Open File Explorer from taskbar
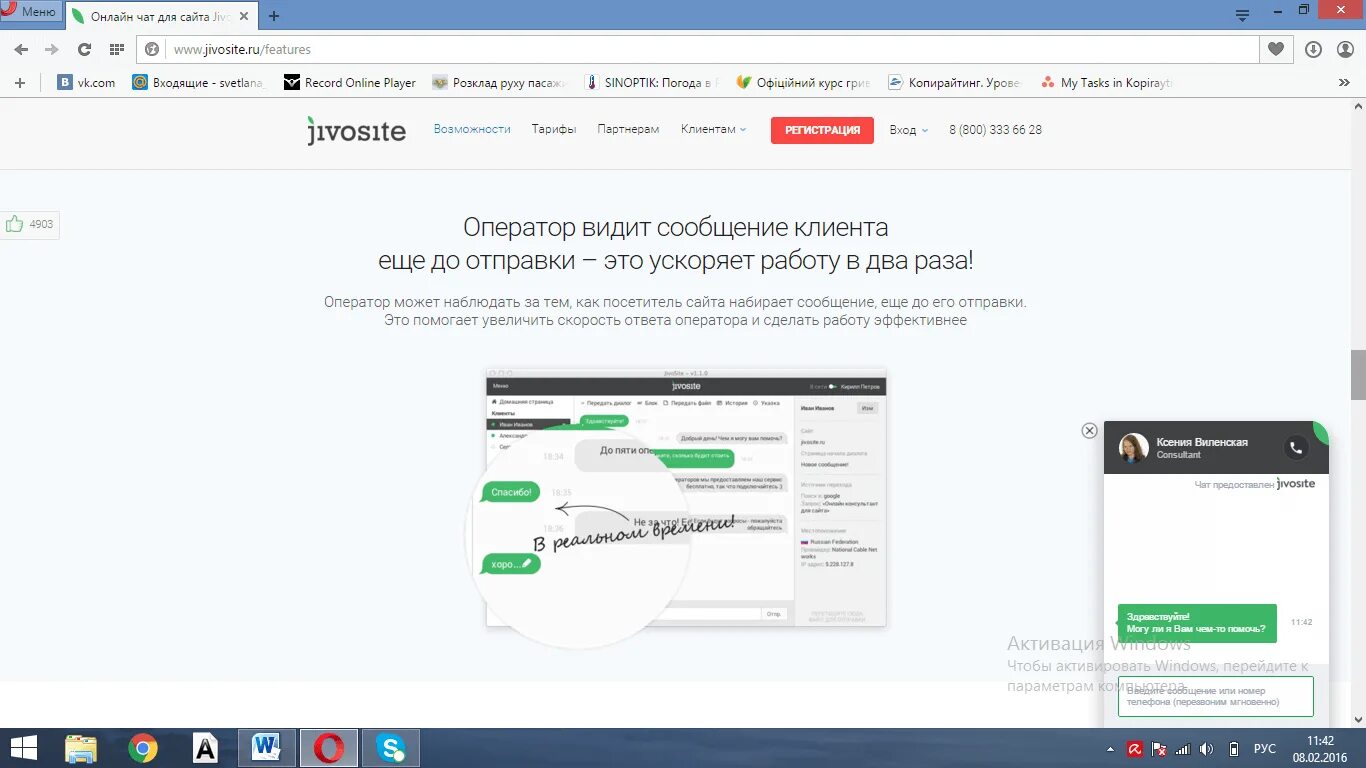The image size is (1366, 768). 81,748
